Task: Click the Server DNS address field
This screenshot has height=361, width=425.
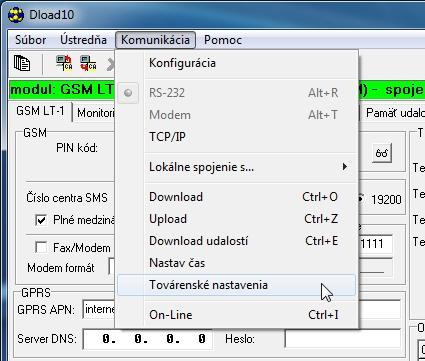Action: (148, 339)
